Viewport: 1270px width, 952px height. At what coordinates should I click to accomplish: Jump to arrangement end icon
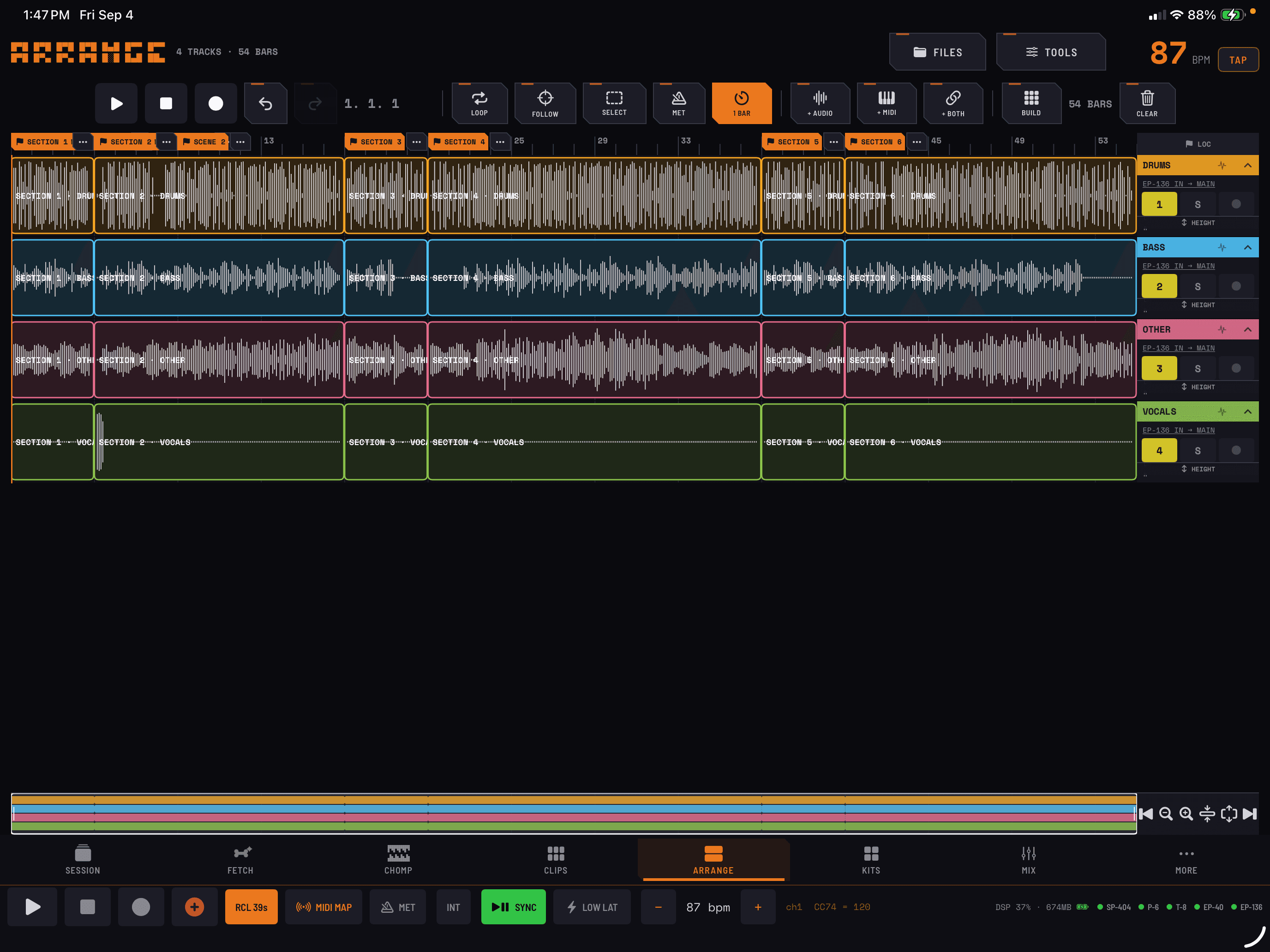[1249, 814]
